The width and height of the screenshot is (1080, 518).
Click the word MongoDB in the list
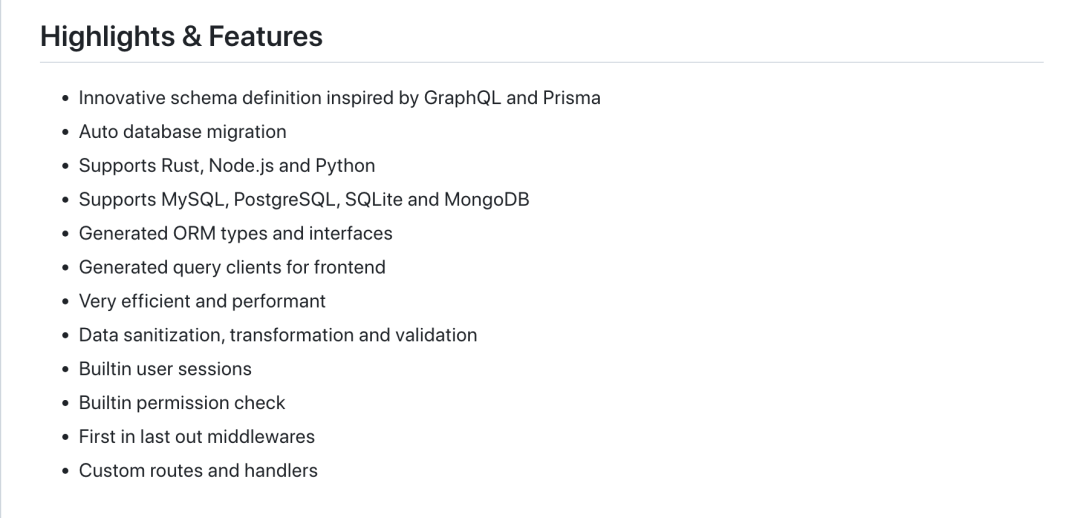click(x=487, y=199)
